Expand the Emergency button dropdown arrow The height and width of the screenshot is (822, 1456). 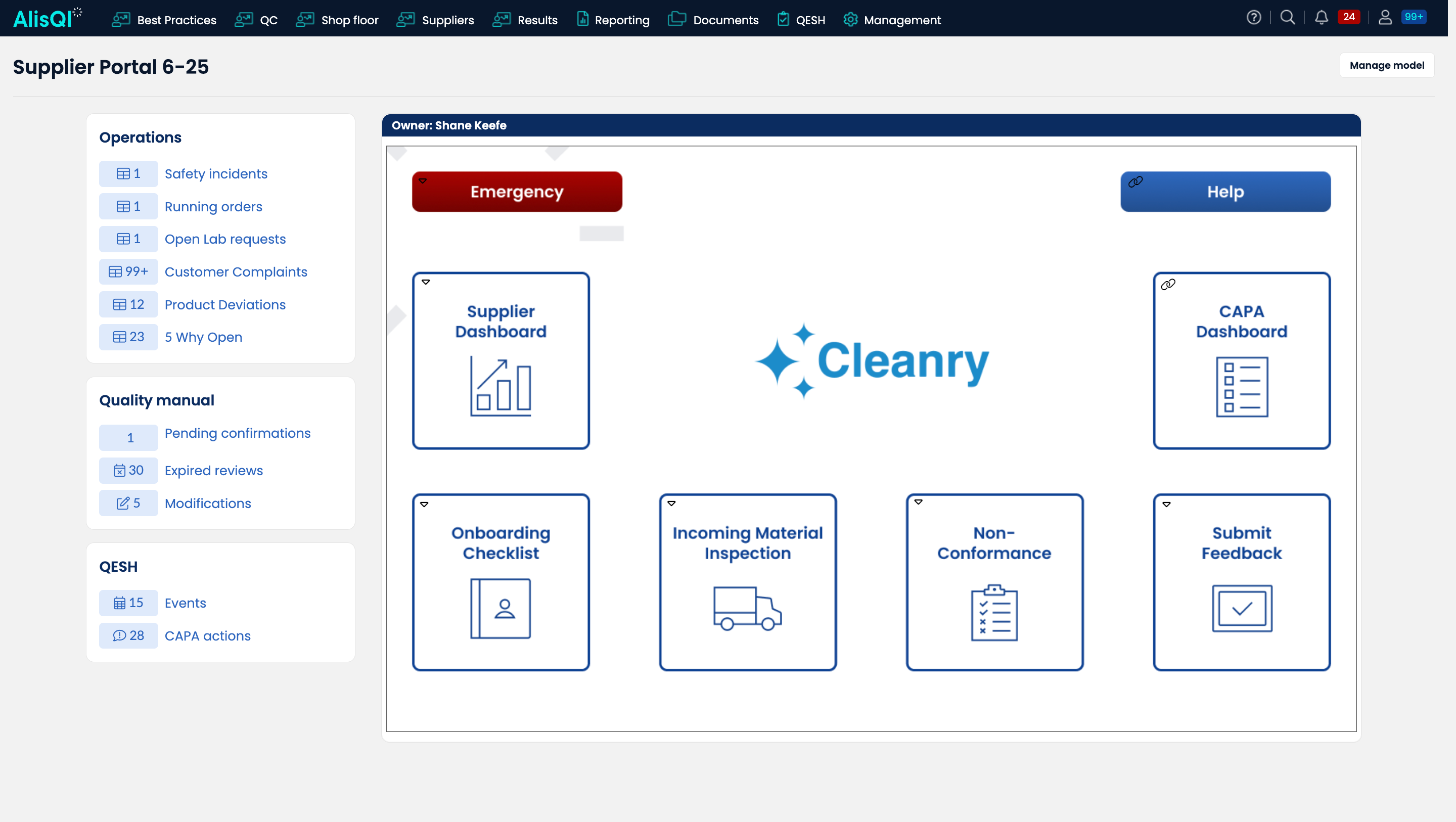pyautogui.click(x=423, y=181)
